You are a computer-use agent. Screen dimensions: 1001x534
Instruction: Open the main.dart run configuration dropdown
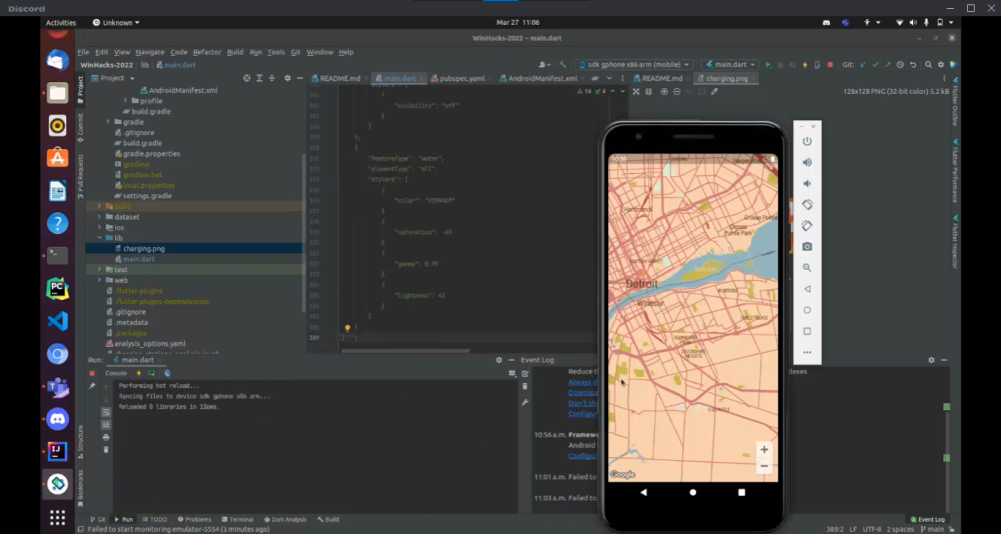pos(730,64)
